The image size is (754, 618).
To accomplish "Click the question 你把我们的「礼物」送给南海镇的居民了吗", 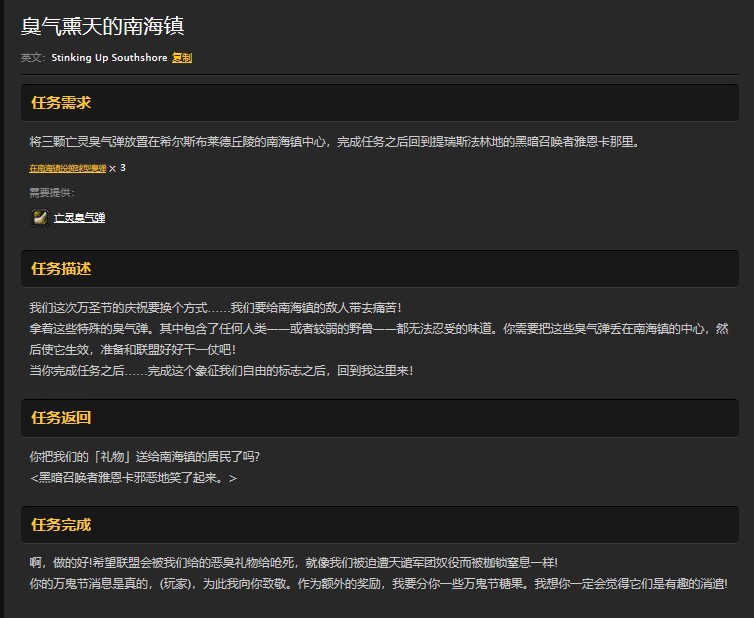I will 145,457.
